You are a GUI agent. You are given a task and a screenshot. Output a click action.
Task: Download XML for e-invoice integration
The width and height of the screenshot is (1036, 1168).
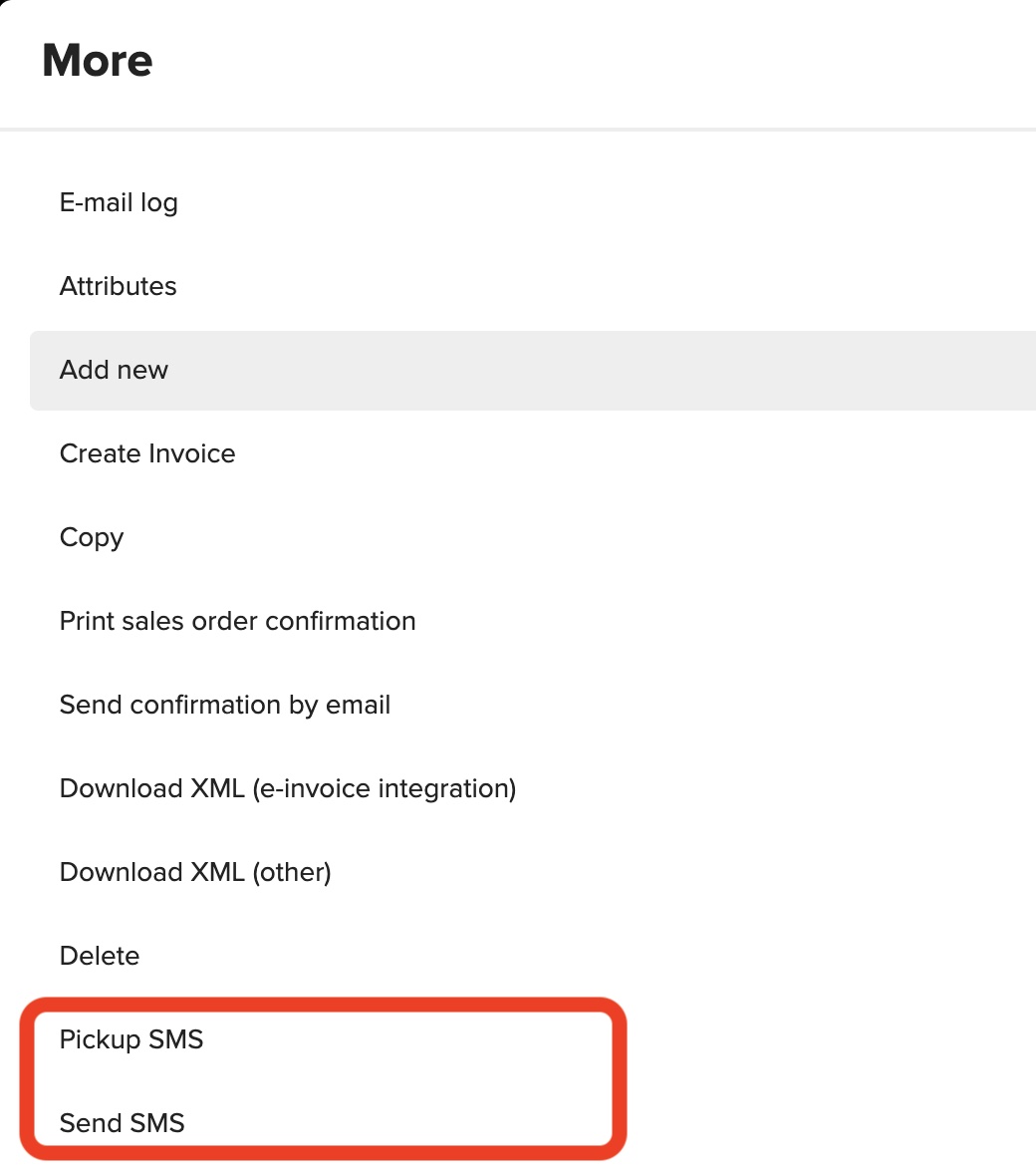[287, 788]
